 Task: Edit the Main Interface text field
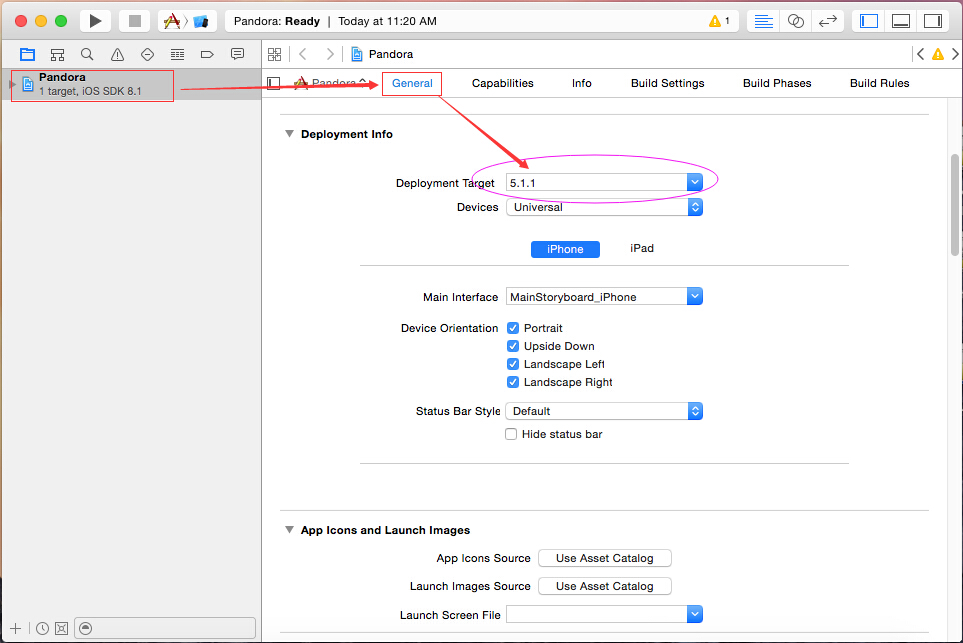596,297
